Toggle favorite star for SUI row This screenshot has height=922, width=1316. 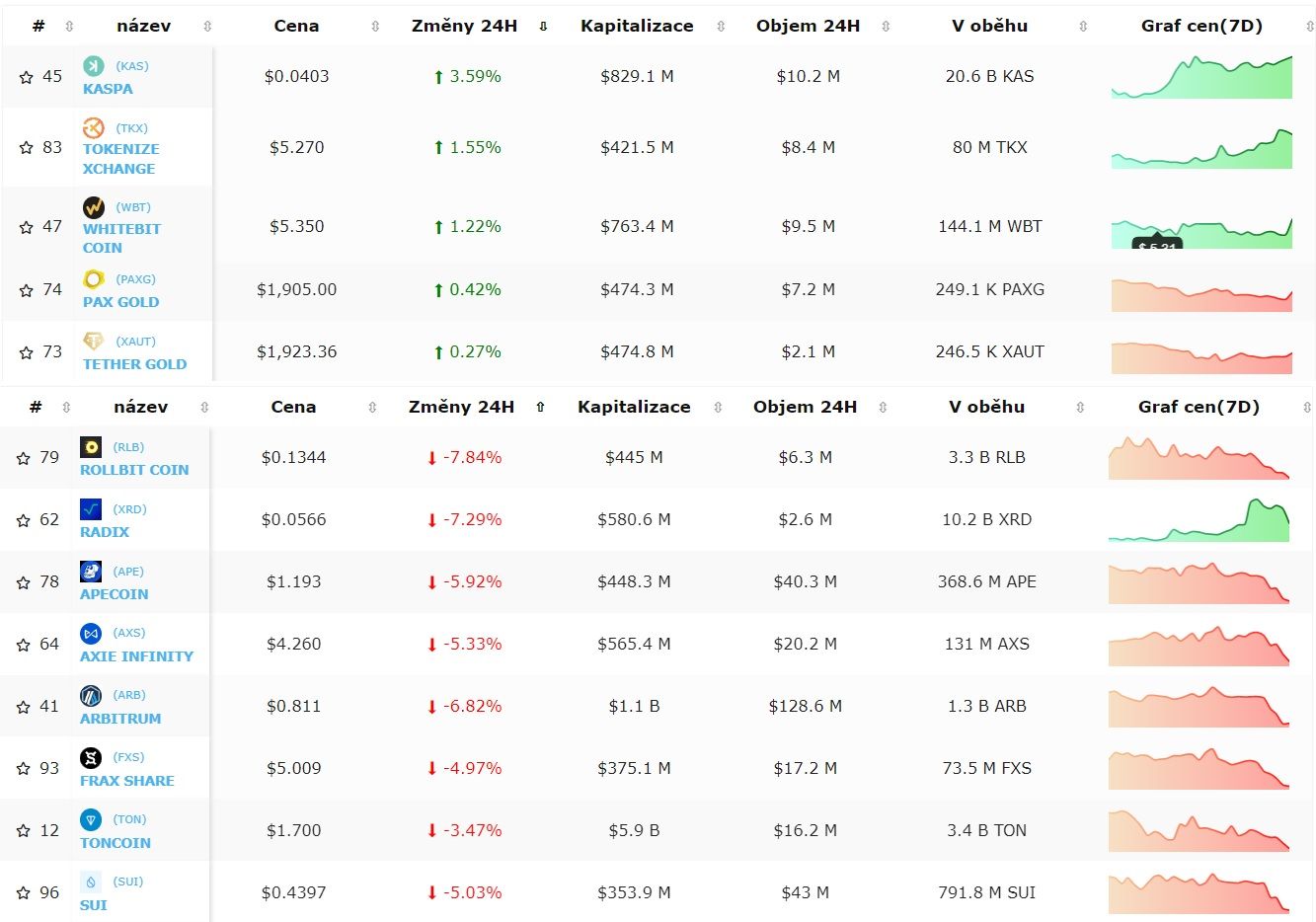tap(24, 893)
